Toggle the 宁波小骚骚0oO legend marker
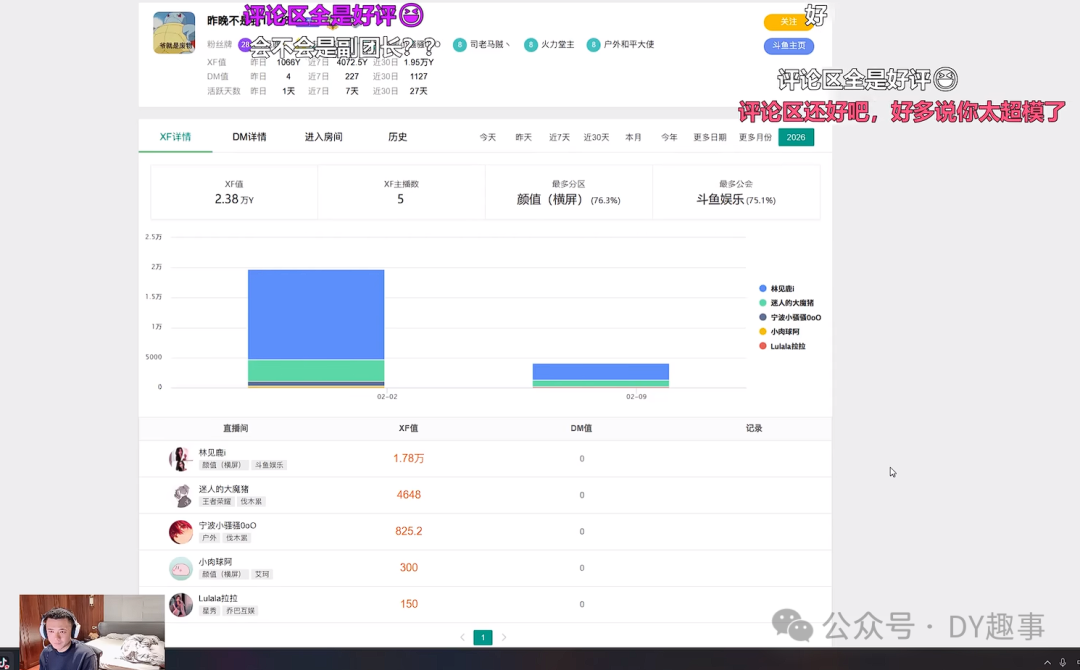1080x670 pixels. [x=762, y=317]
